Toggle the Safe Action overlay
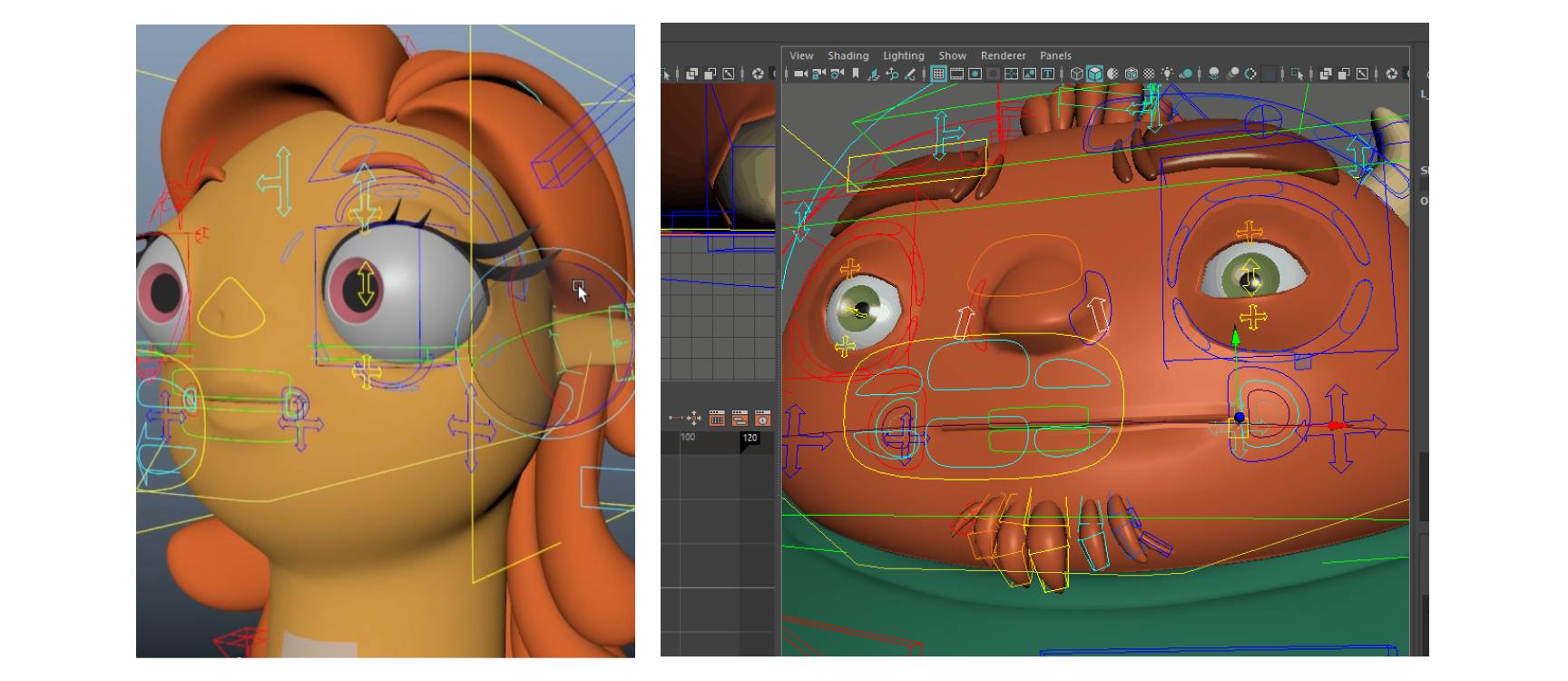The image size is (1568, 681). pyautogui.click(x=1030, y=74)
